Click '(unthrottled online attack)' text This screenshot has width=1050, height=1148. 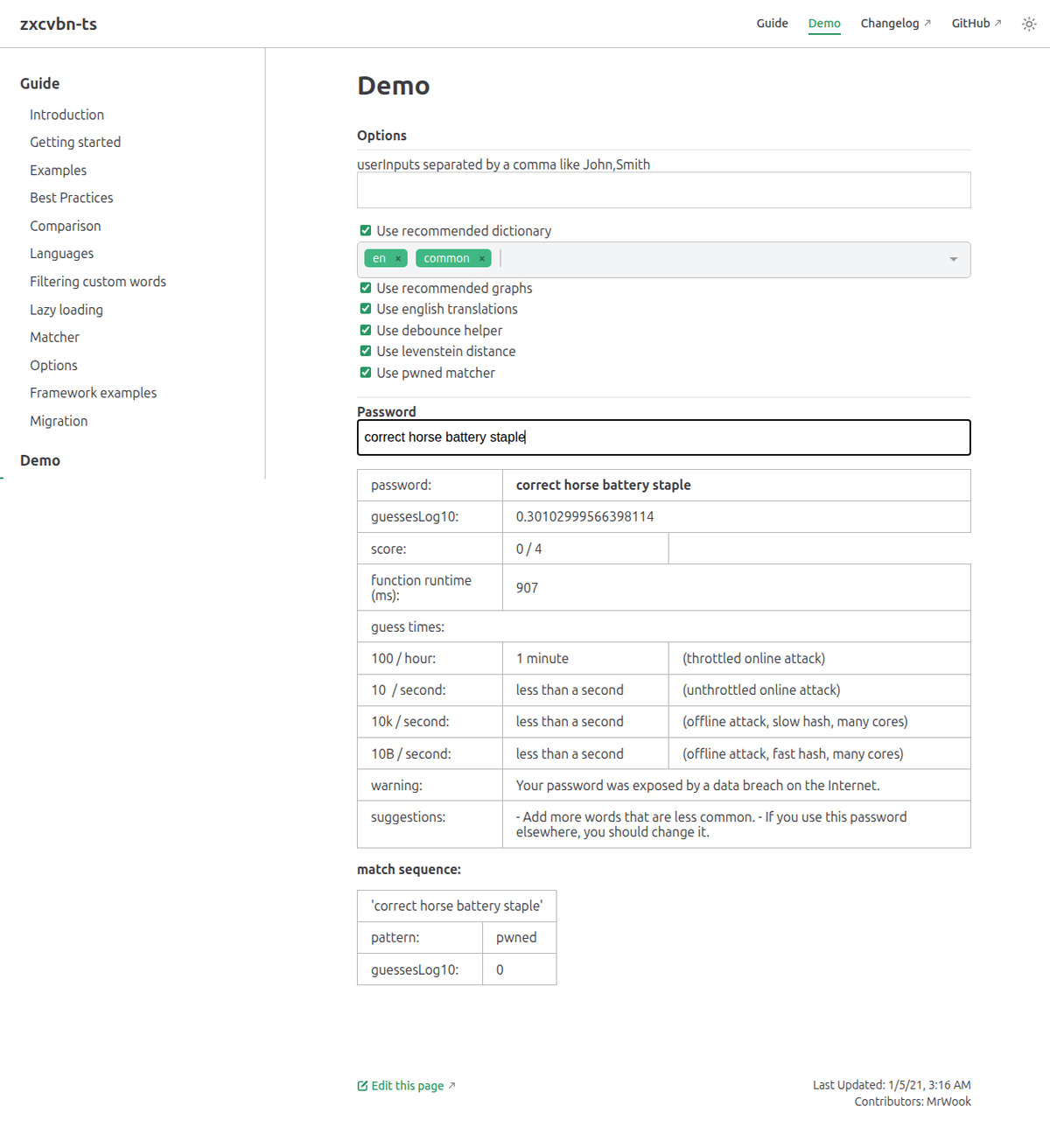point(761,690)
